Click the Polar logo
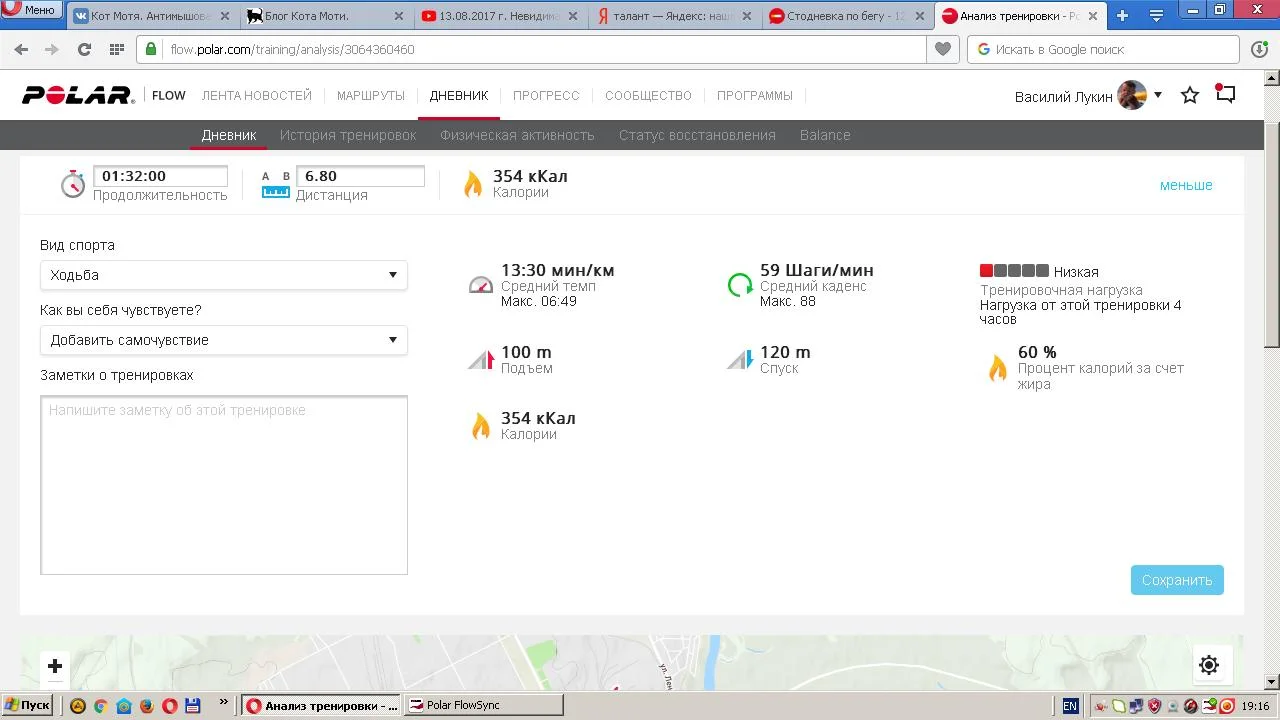1280x720 pixels. [77, 95]
